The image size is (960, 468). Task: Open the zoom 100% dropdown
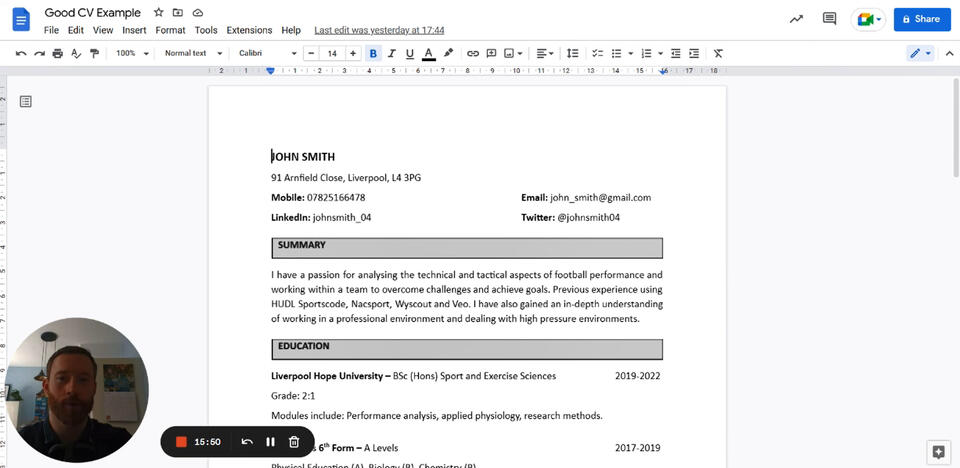[x=132, y=53]
